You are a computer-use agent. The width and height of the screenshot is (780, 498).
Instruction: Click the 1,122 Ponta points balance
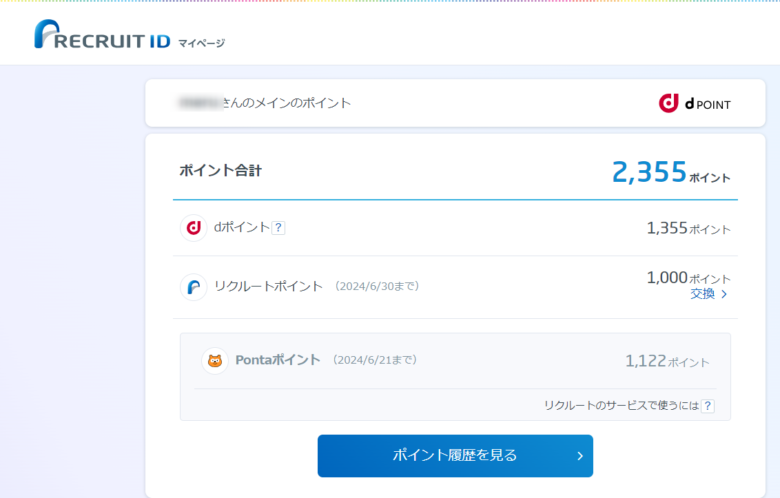coord(645,361)
